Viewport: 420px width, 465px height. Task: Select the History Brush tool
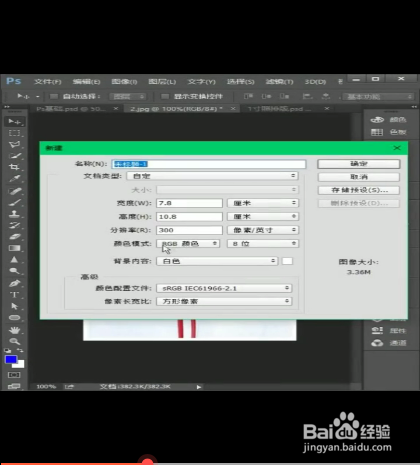14,225
